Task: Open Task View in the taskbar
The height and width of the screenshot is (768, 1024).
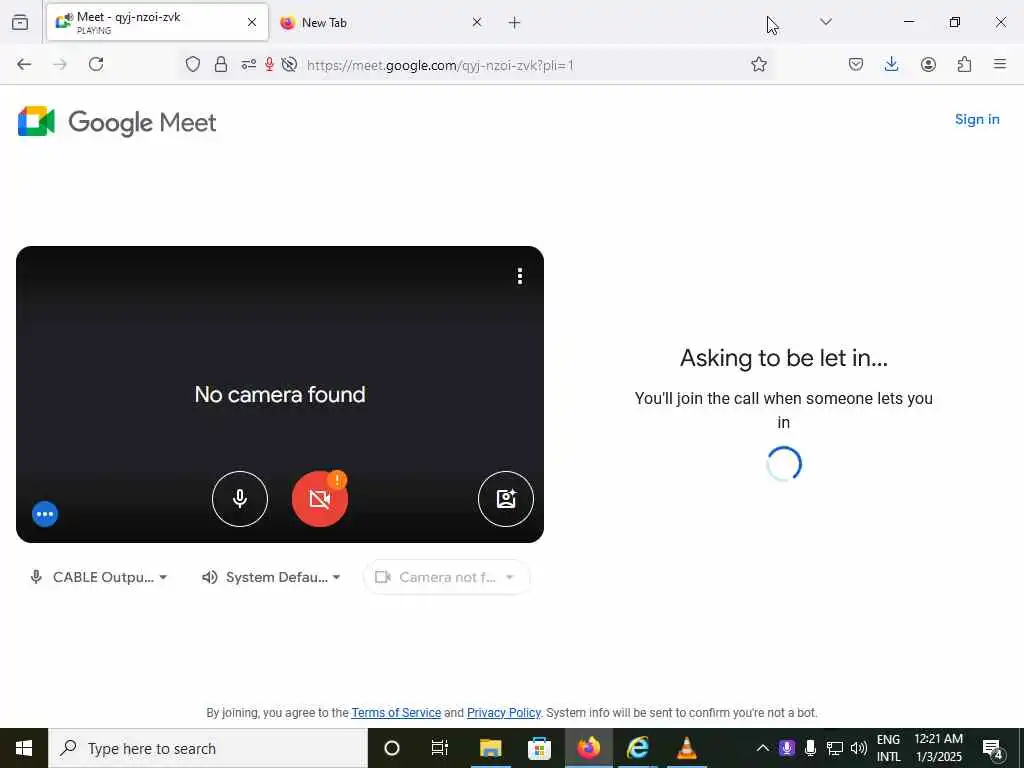Action: pyautogui.click(x=440, y=748)
